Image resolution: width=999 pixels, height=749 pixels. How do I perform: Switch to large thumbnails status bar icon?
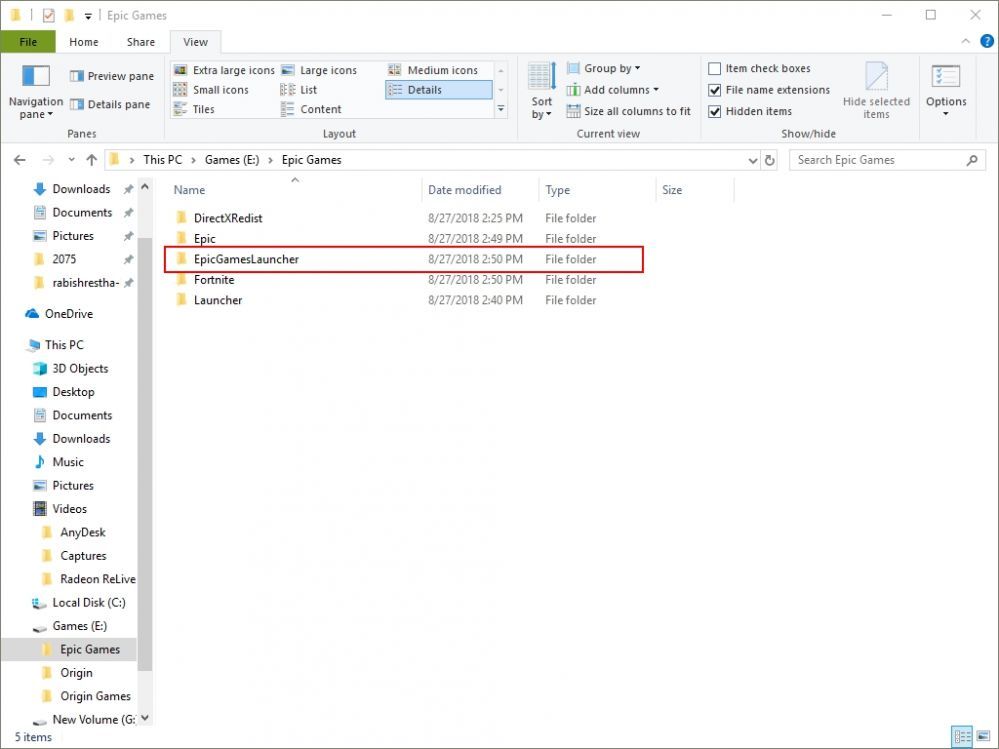click(983, 738)
